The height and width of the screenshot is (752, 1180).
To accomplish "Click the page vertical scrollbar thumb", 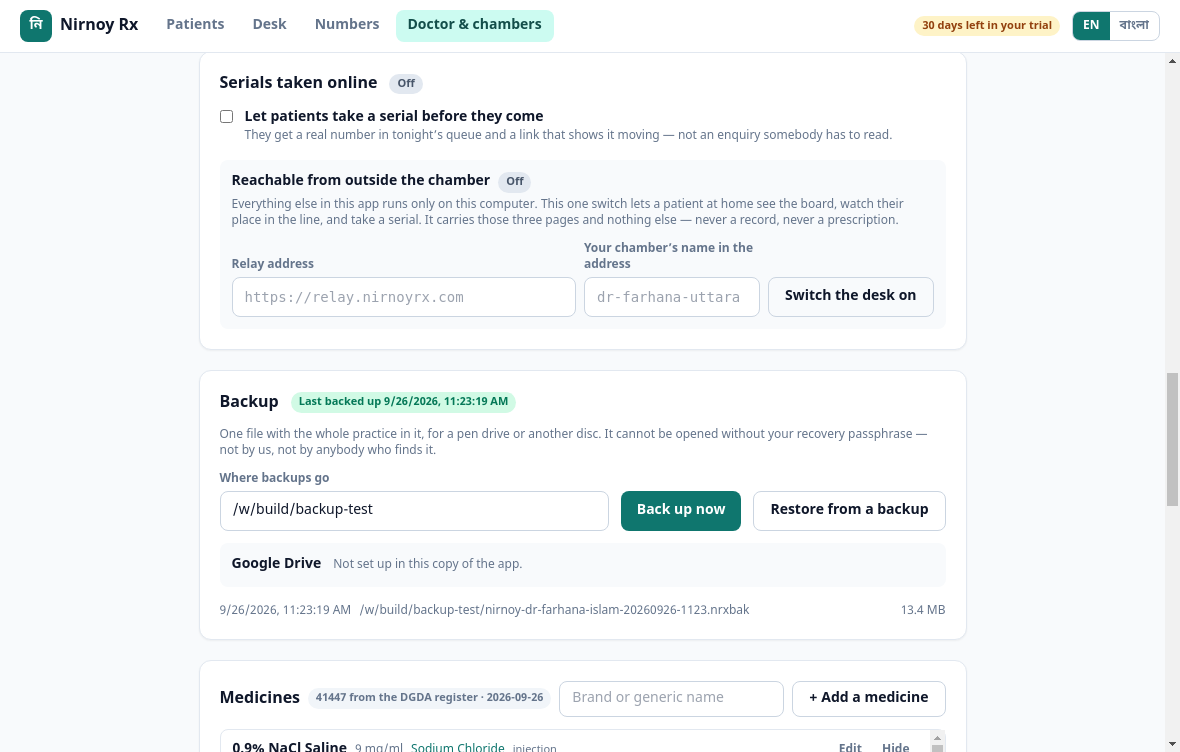I will pyautogui.click(x=1172, y=440).
